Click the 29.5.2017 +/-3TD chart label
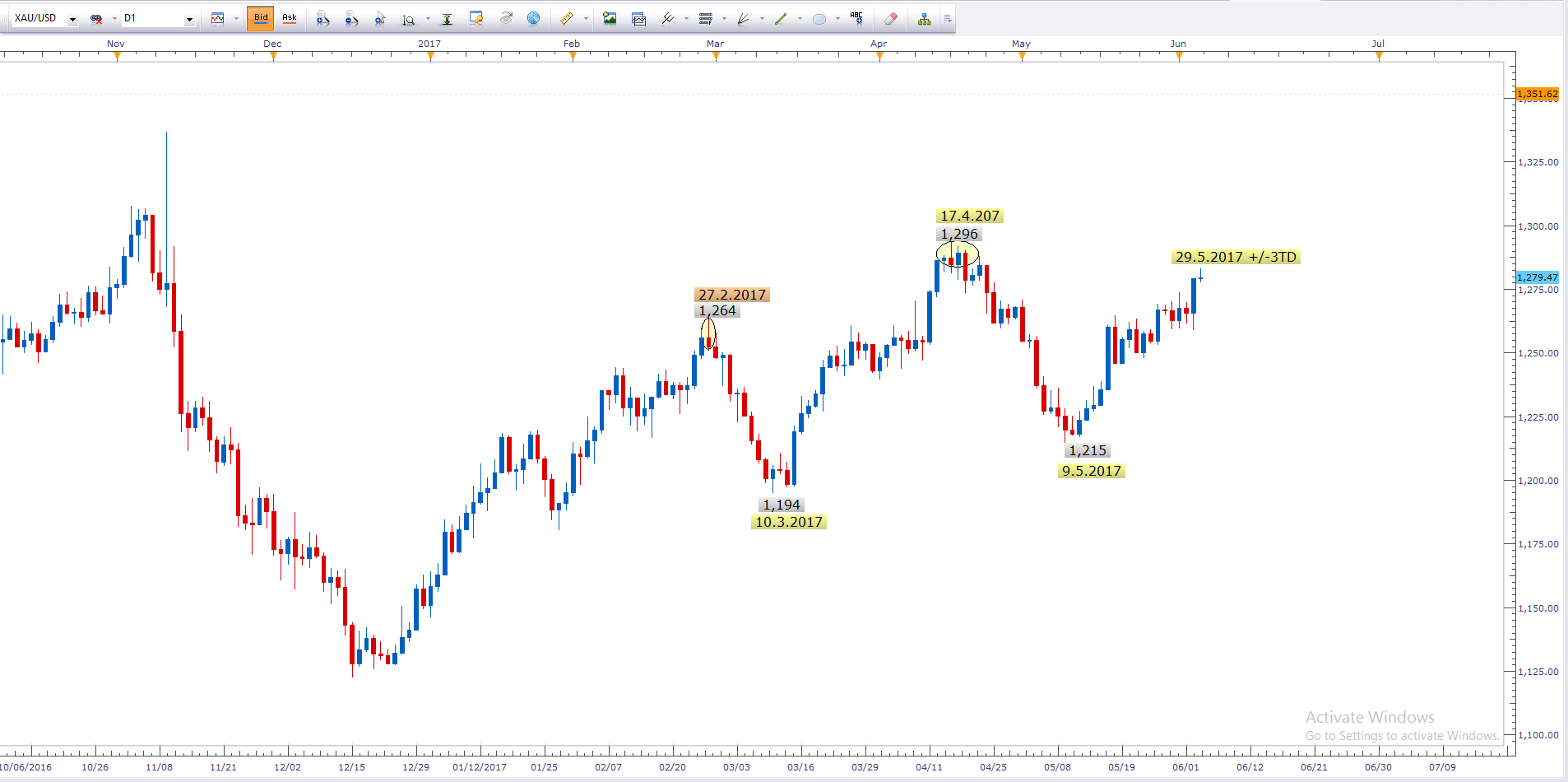The height and width of the screenshot is (782, 1568). click(x=1236, y=258)
